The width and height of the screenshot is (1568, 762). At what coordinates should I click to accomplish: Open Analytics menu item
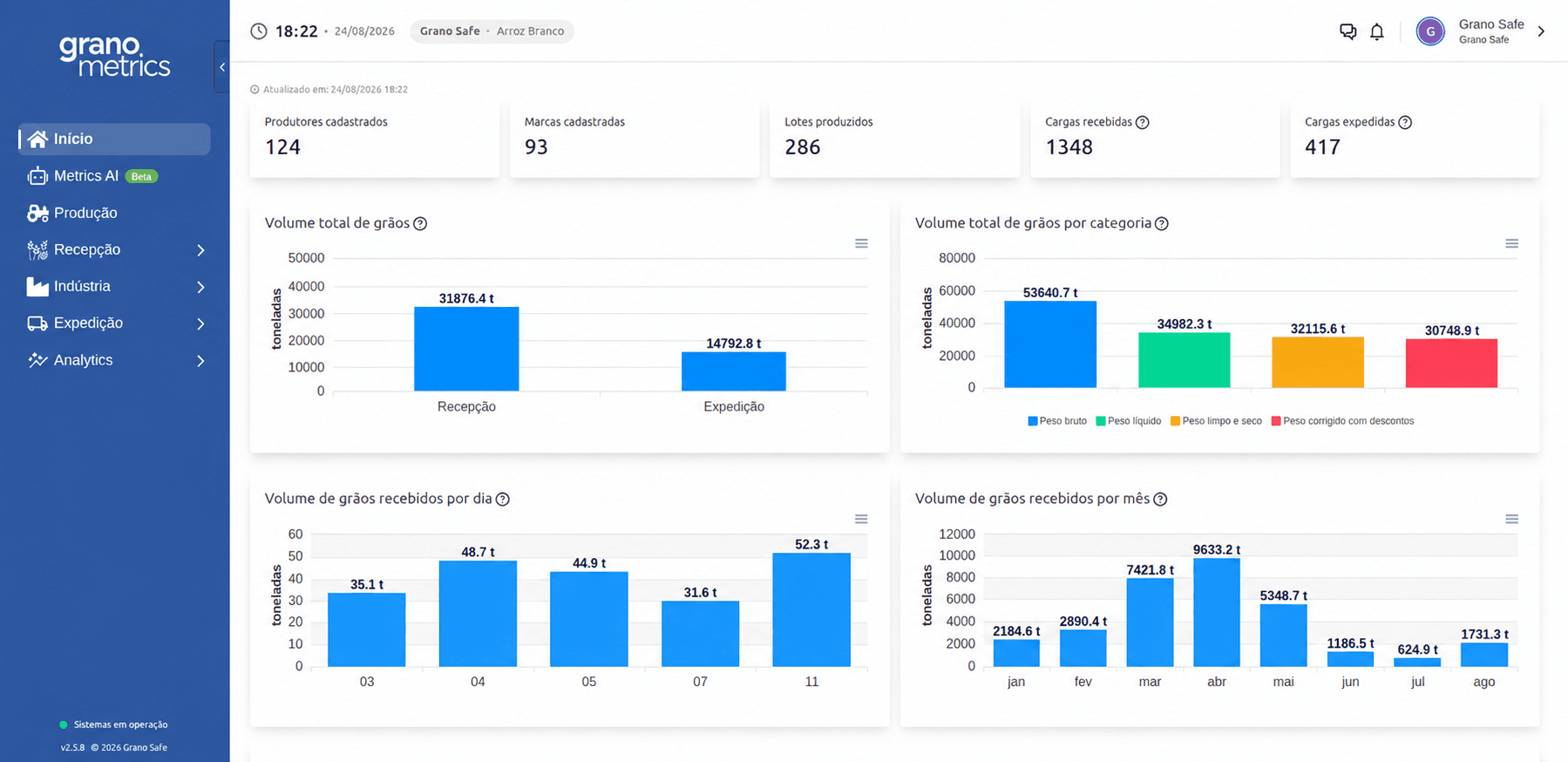pyautogui.click(x=114, y=360)
